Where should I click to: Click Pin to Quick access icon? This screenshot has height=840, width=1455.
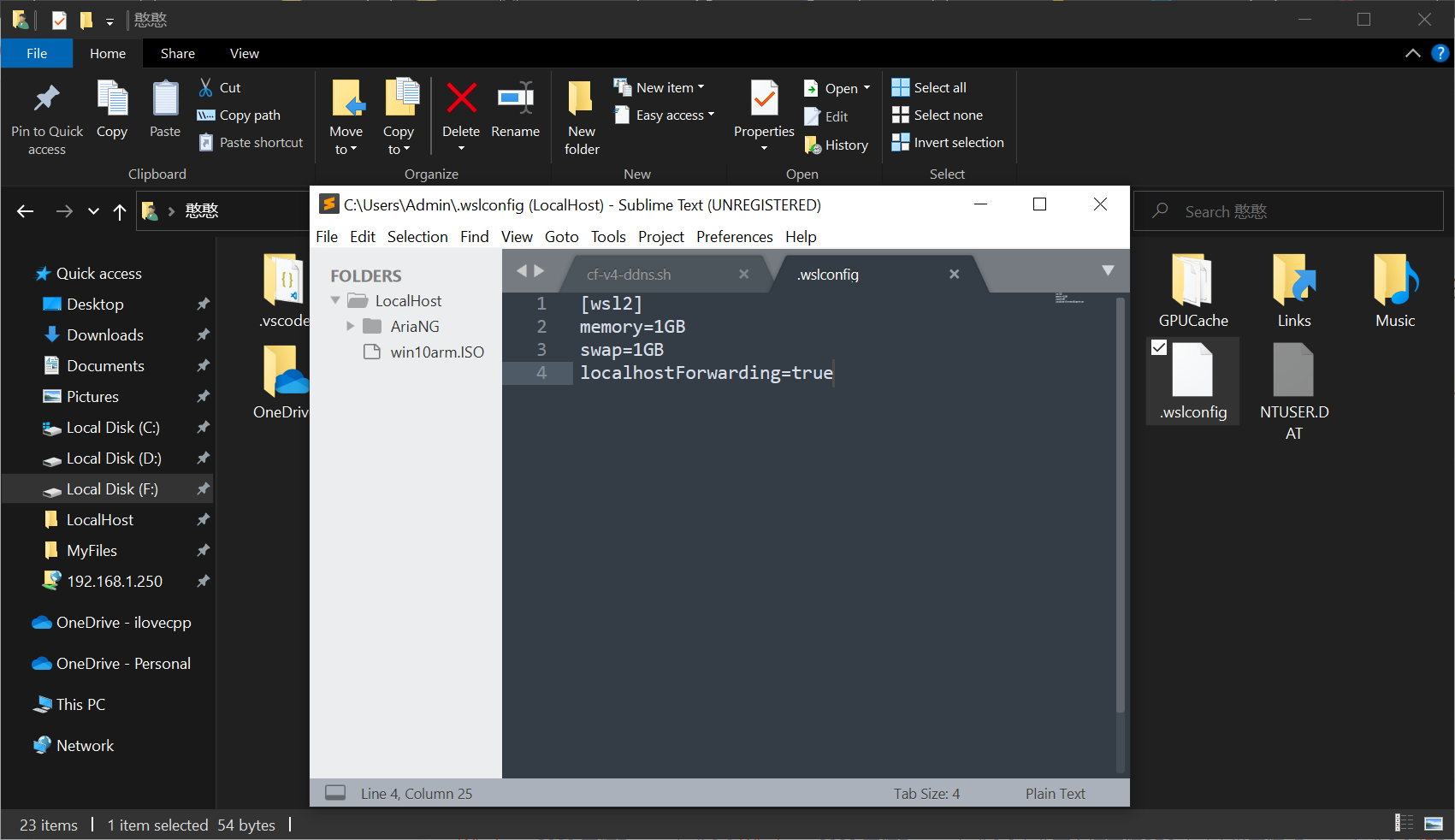(47, 99)
